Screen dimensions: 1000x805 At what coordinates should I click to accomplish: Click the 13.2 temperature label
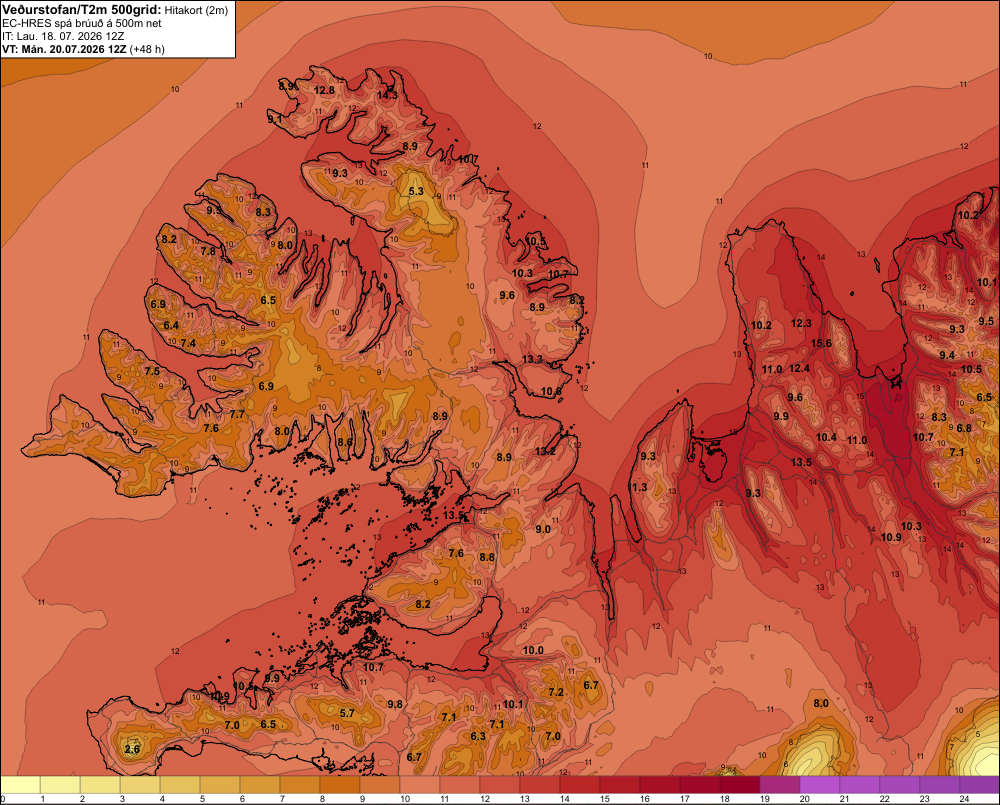pos(545,450)
